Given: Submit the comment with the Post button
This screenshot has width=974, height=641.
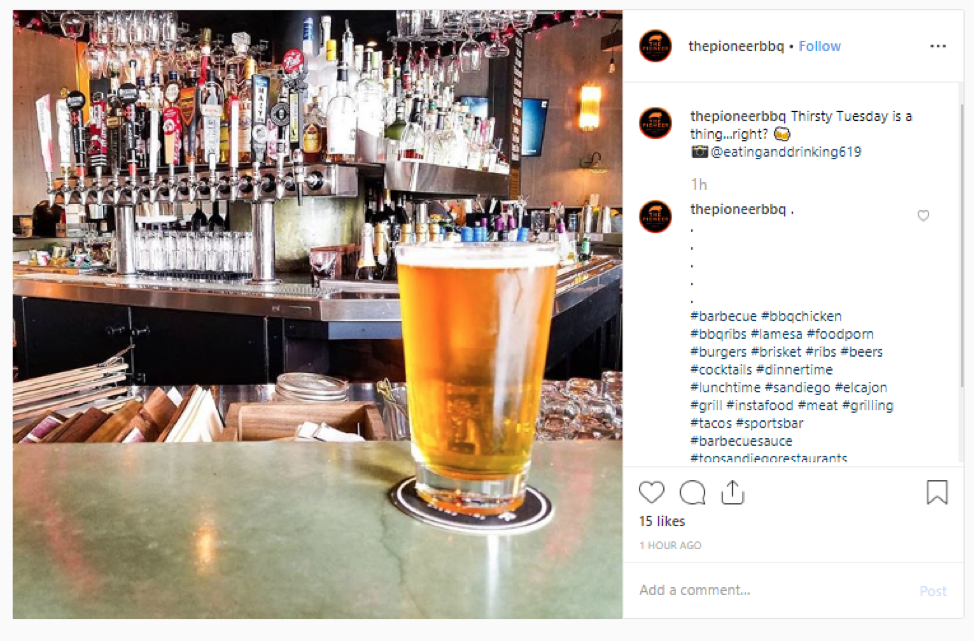Looking at the screenshot, I should (x=933, y=591).
